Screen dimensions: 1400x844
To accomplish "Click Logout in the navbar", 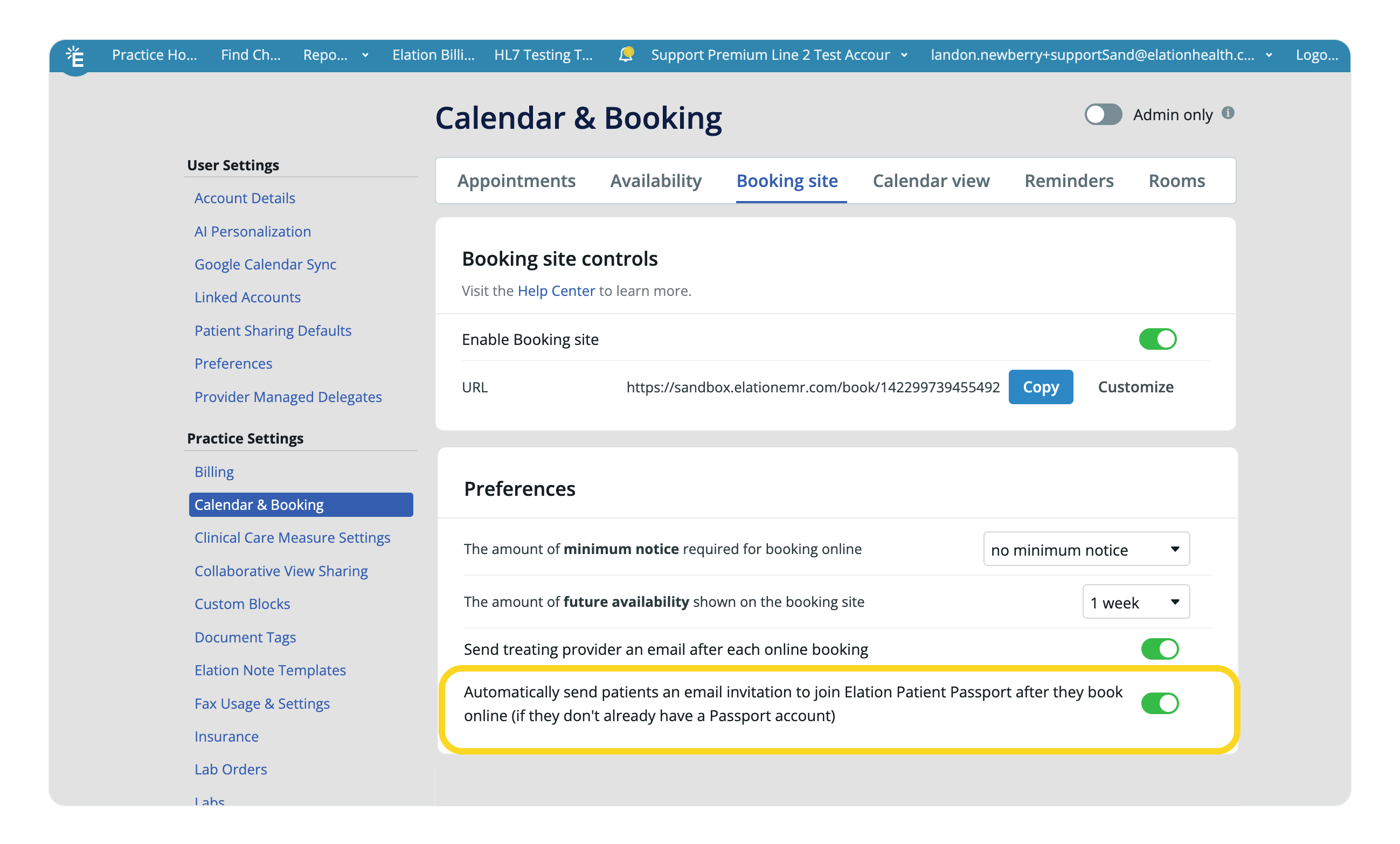I will pyautogui.click(x=1316, y=55).
